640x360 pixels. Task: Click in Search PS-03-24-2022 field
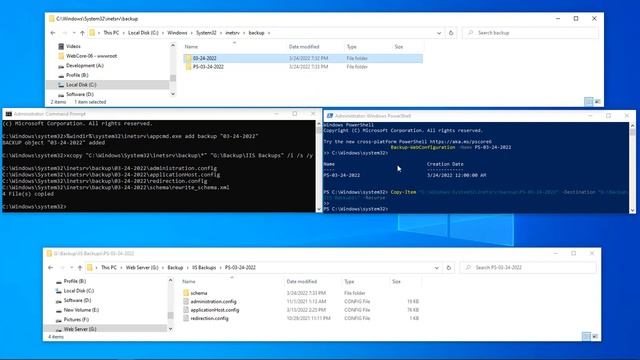click(x=528, y=268)
